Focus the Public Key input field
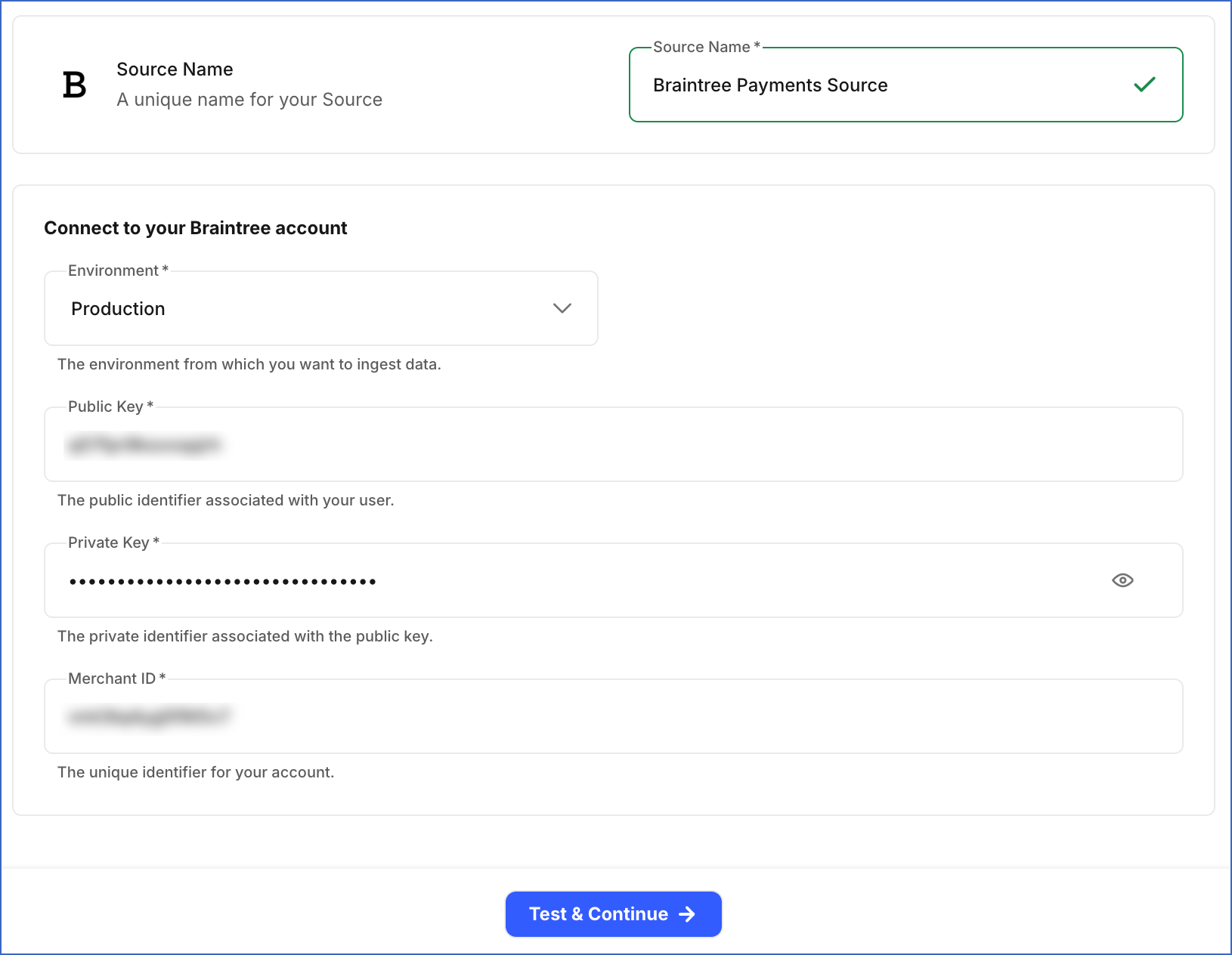The width and height of the screenshot is (1232, 955). [x=613, y=444]
